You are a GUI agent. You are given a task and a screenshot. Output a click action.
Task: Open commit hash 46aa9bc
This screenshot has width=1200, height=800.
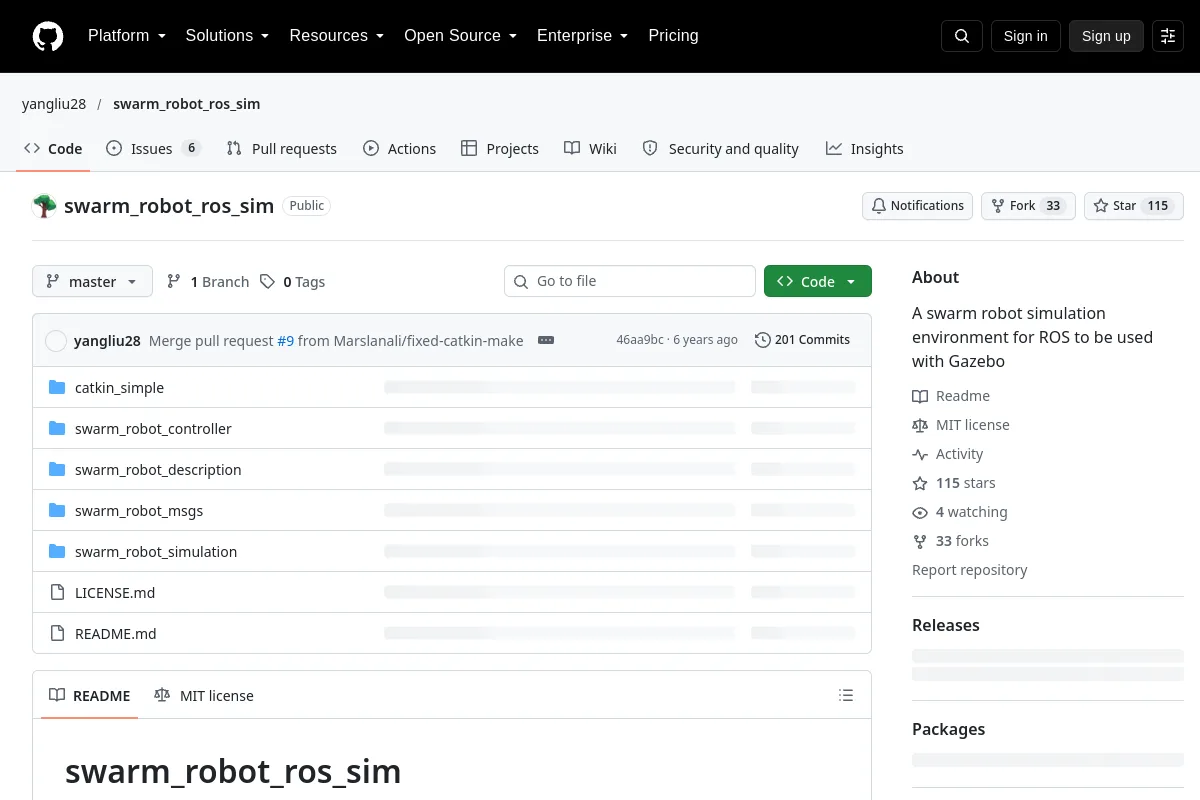639,340
